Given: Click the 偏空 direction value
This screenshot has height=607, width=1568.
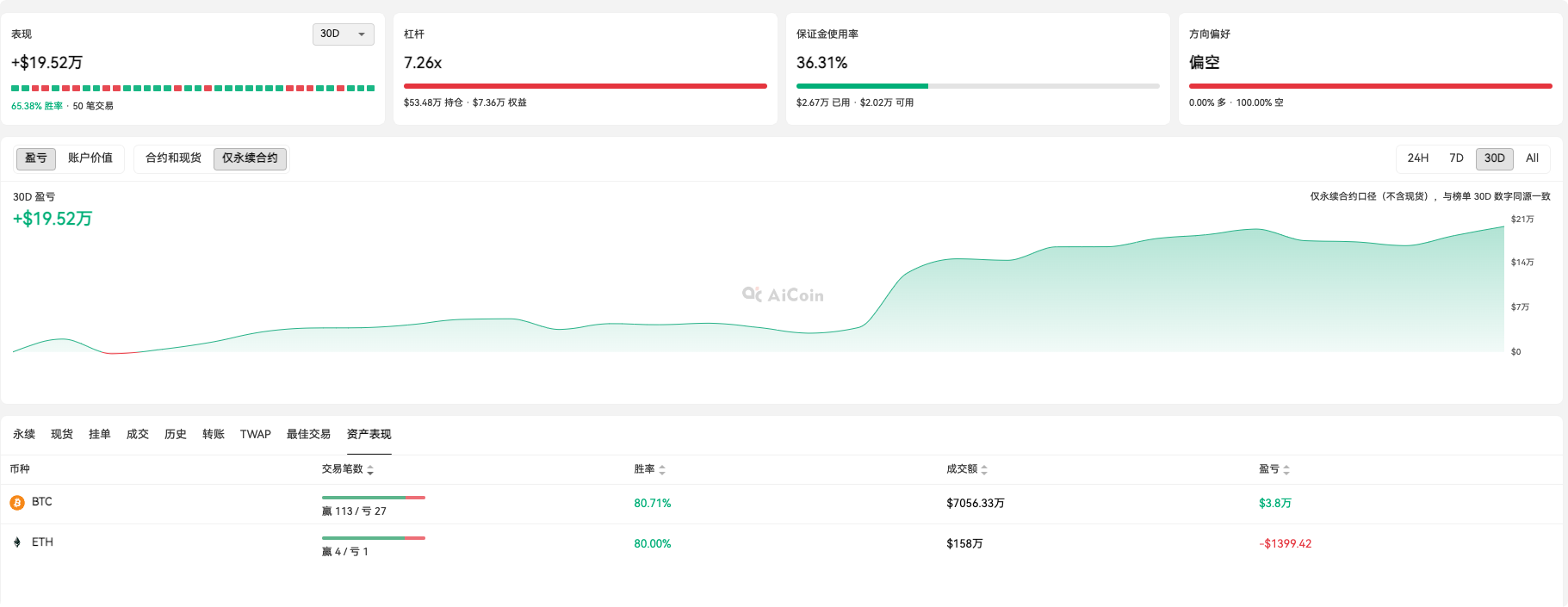Looking at the screenshot, I should coord(1205,63).
